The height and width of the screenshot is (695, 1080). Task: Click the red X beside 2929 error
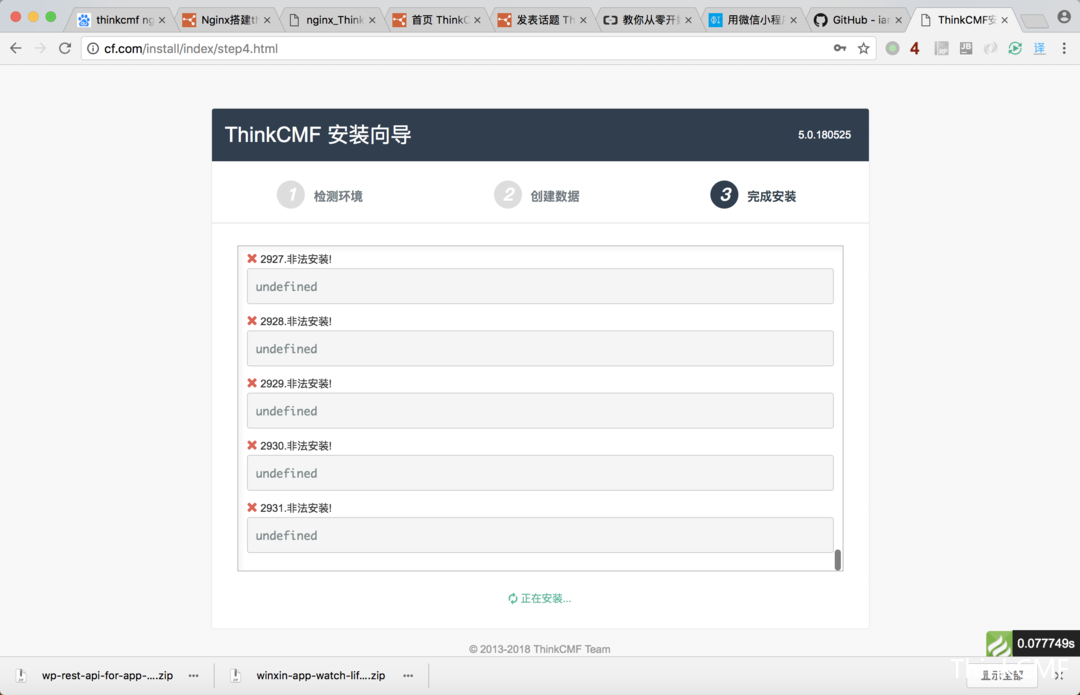252,383
